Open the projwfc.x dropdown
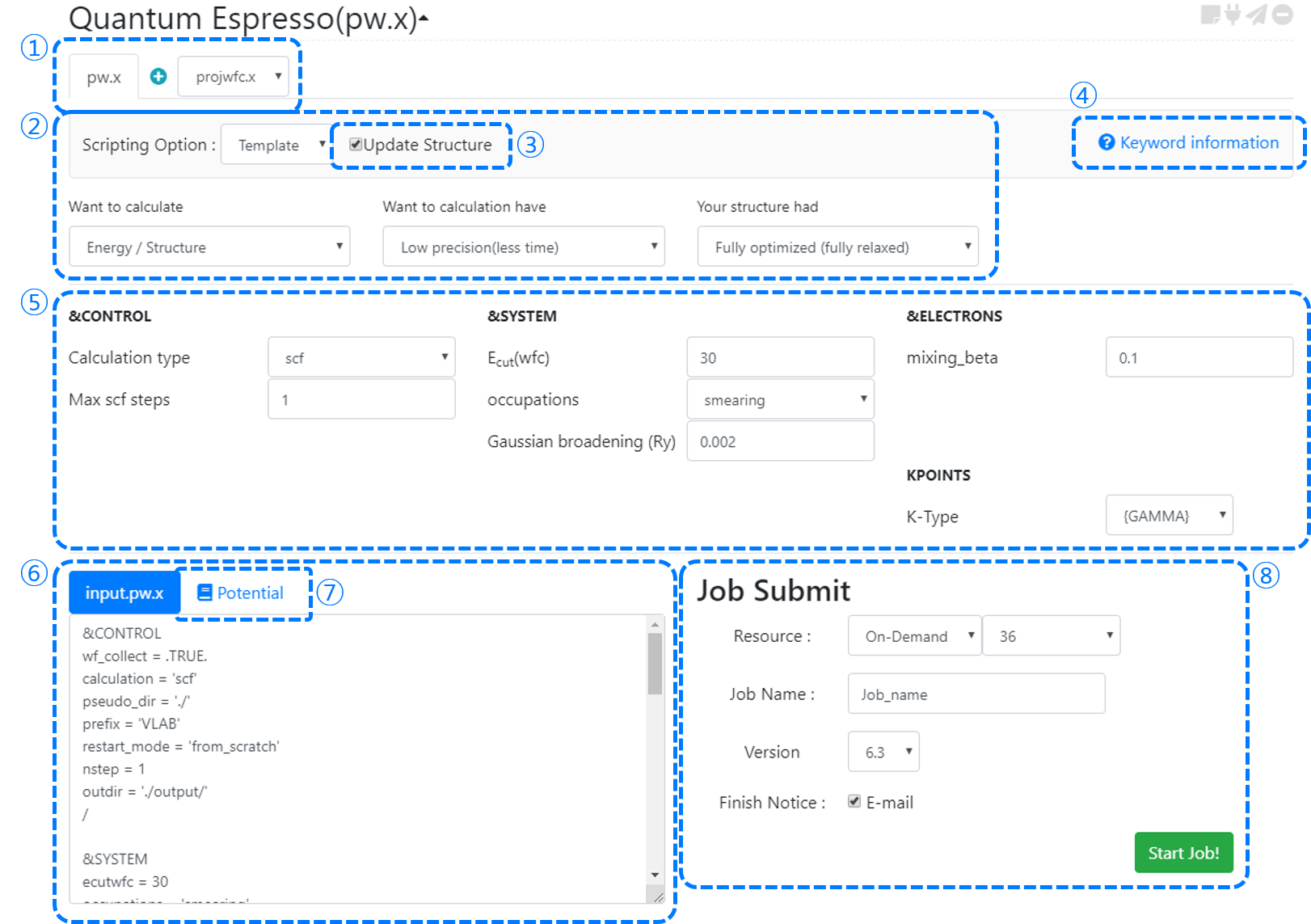 click(234, 76)
